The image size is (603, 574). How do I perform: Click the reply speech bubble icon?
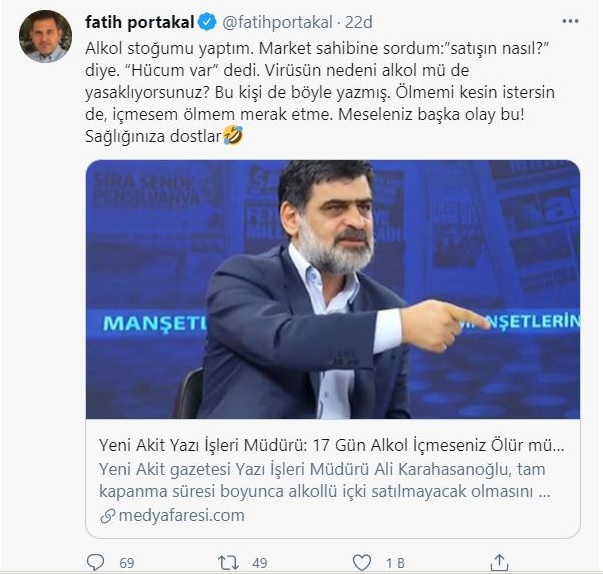point(95,562)
